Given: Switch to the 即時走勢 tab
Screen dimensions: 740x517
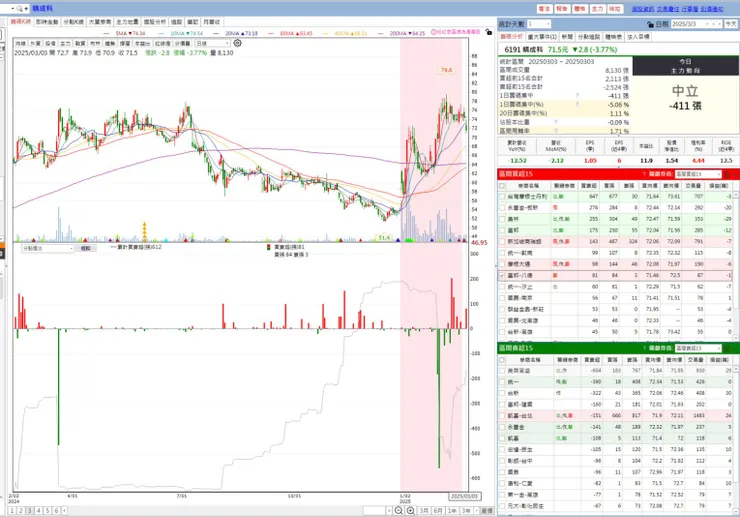Looking at the screenshot, I should pyautogui.click(x=47, y=22).
